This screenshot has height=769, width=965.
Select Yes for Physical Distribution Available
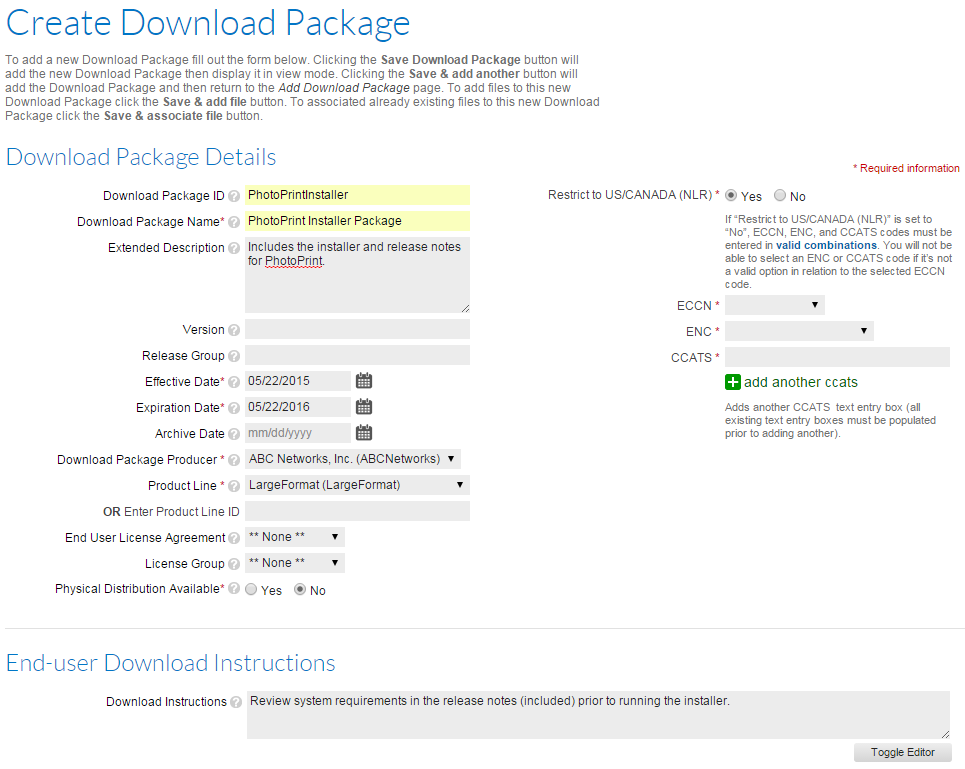(251, 589)
